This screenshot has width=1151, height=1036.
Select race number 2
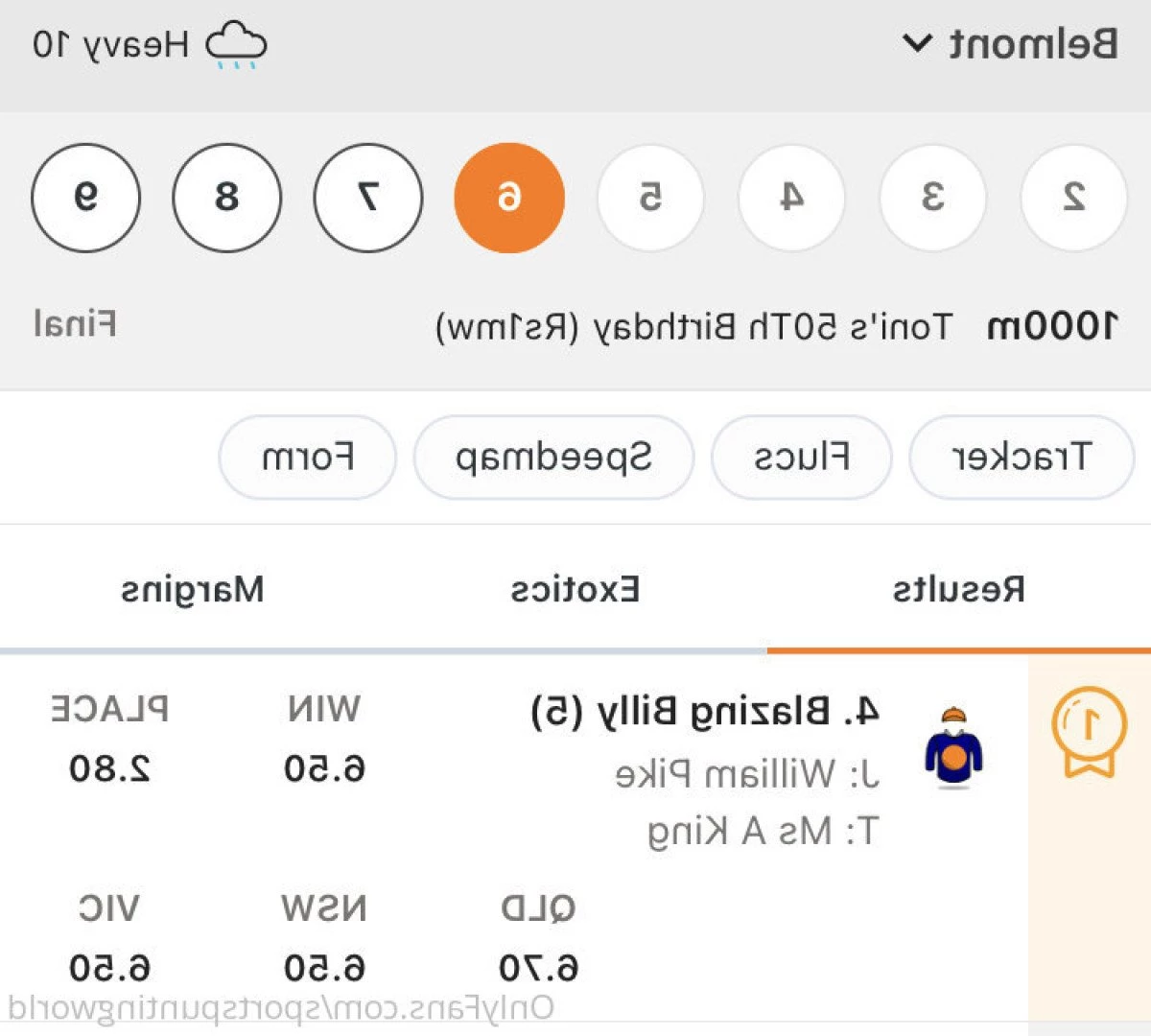[1073, 198]
